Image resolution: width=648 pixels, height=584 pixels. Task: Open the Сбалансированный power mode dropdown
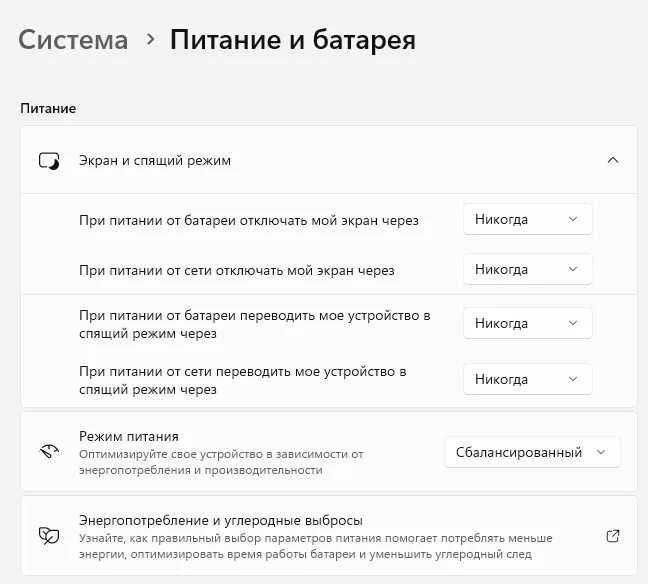[x=532, y=452]
